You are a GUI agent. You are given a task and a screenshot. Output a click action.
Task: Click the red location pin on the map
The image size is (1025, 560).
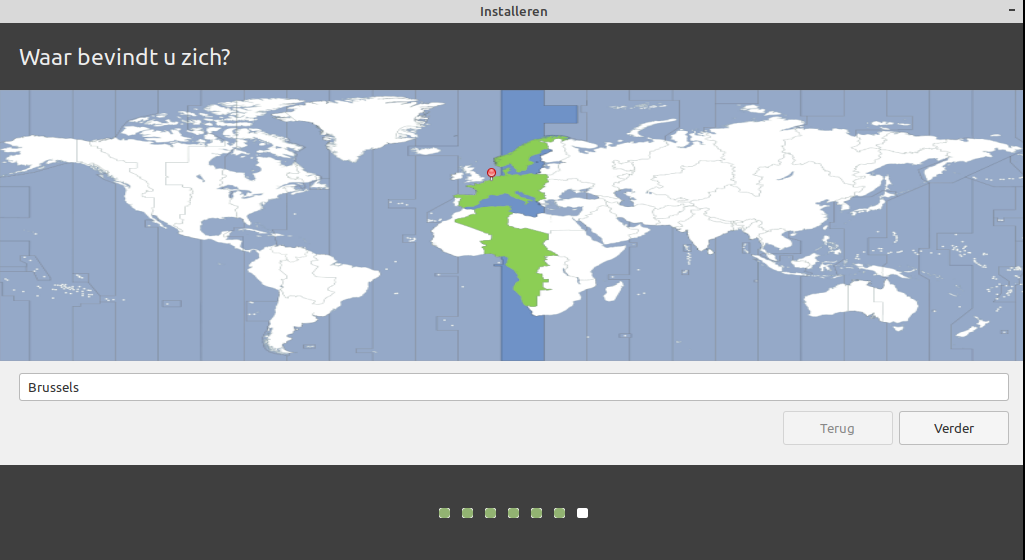coord(491,173)
